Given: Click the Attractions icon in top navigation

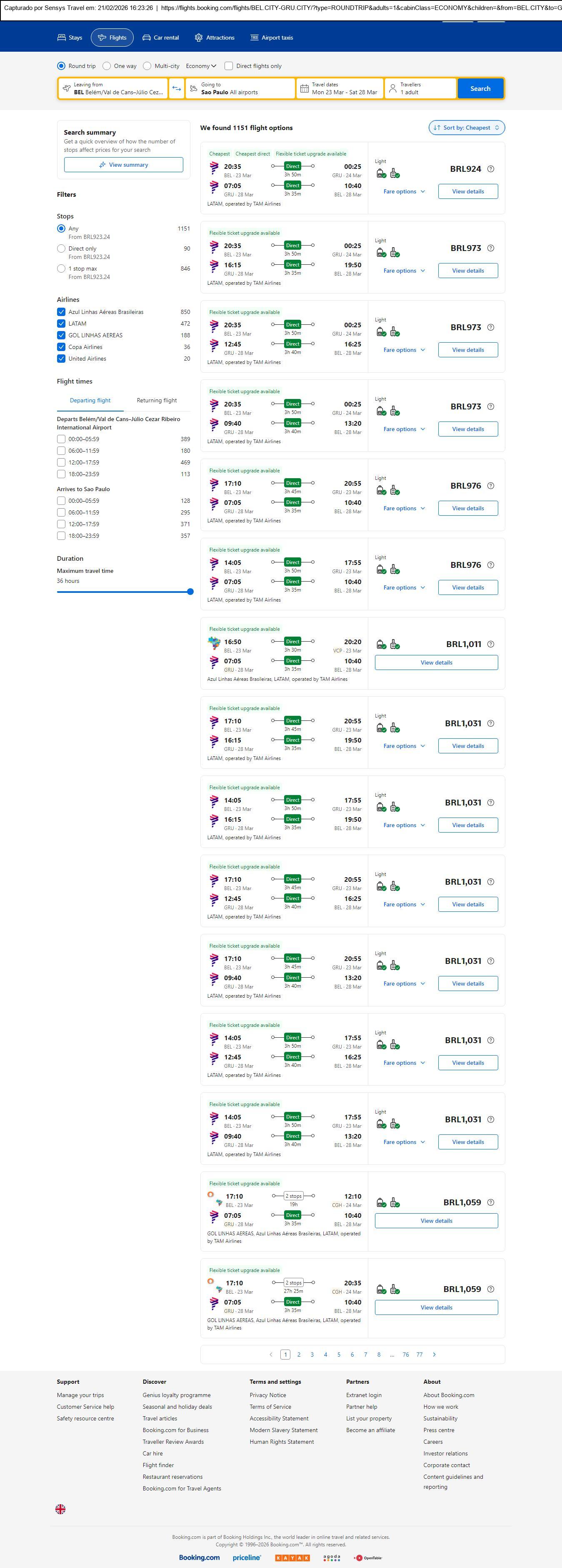Looking at the screenshot, I should (x=198, y=38).
